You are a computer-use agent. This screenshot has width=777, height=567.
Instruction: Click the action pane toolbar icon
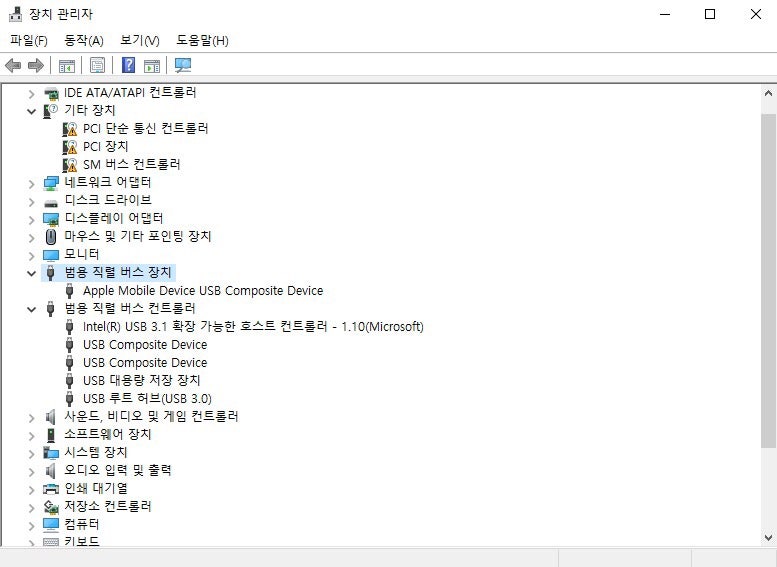tap(152, 65)
